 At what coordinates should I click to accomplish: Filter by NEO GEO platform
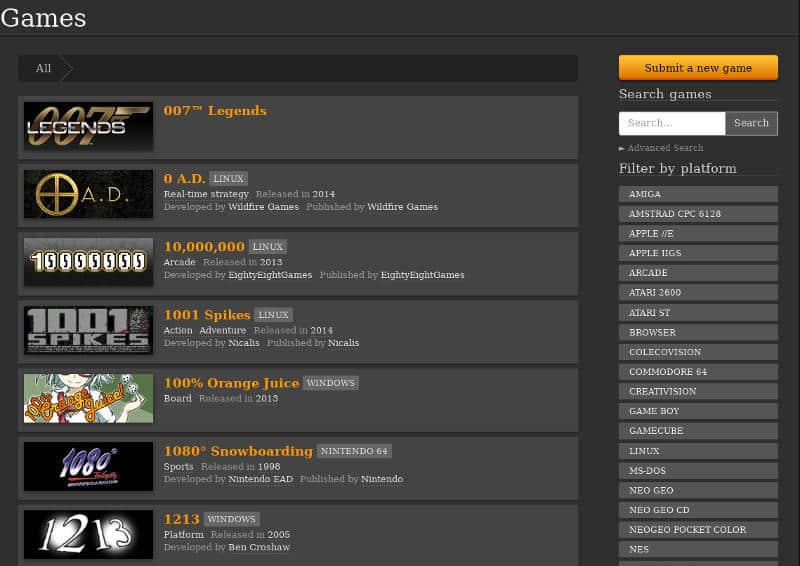[x=698, y=490]
